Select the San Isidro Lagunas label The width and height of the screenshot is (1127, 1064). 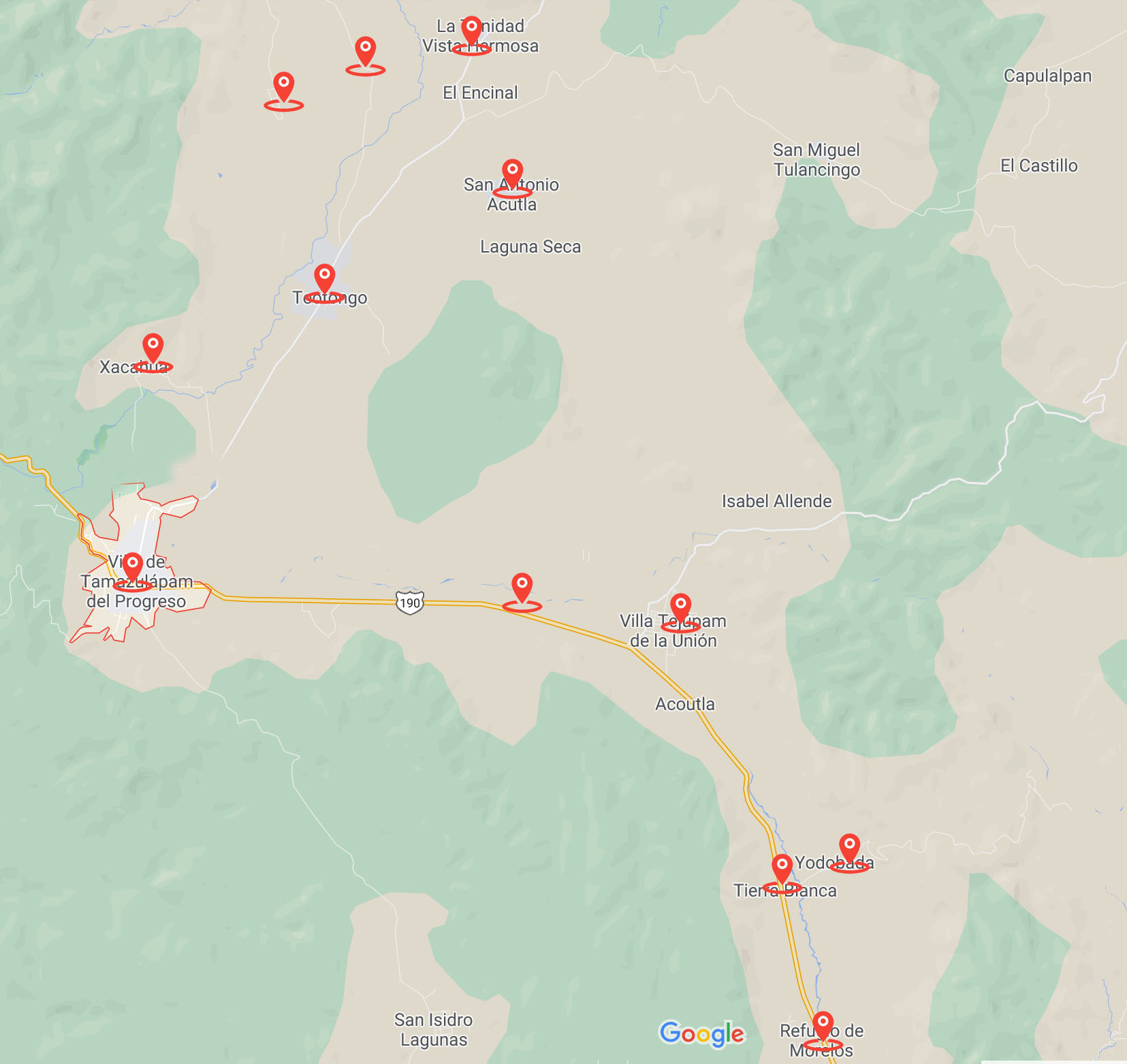[434, 1029]
